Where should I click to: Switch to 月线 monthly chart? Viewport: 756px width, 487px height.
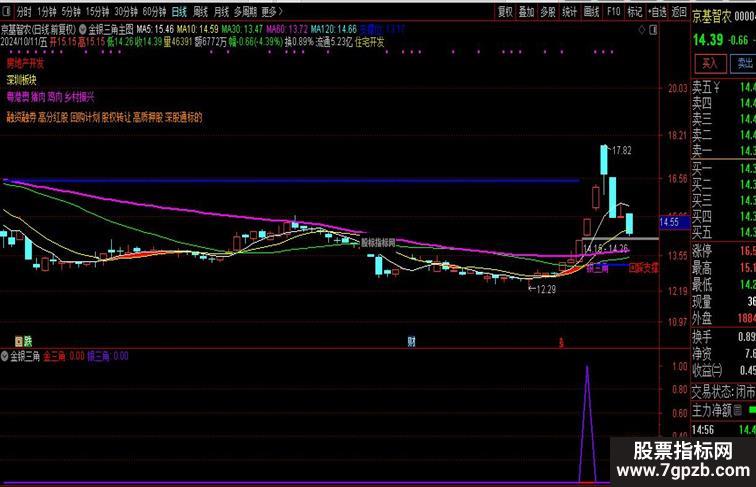pyautogui.click(x=221, y=11)
